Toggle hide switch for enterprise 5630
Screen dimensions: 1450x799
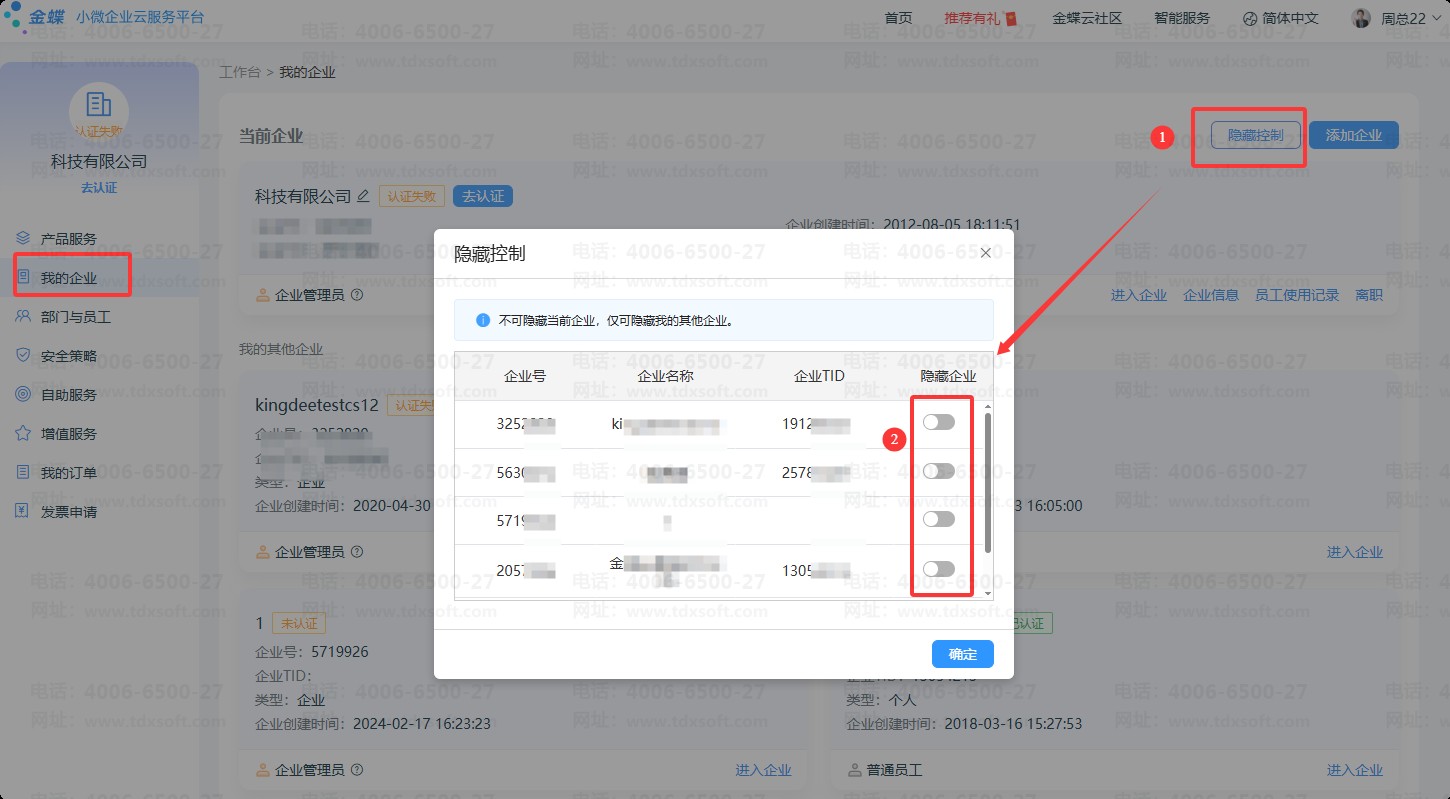coord(938,471)
